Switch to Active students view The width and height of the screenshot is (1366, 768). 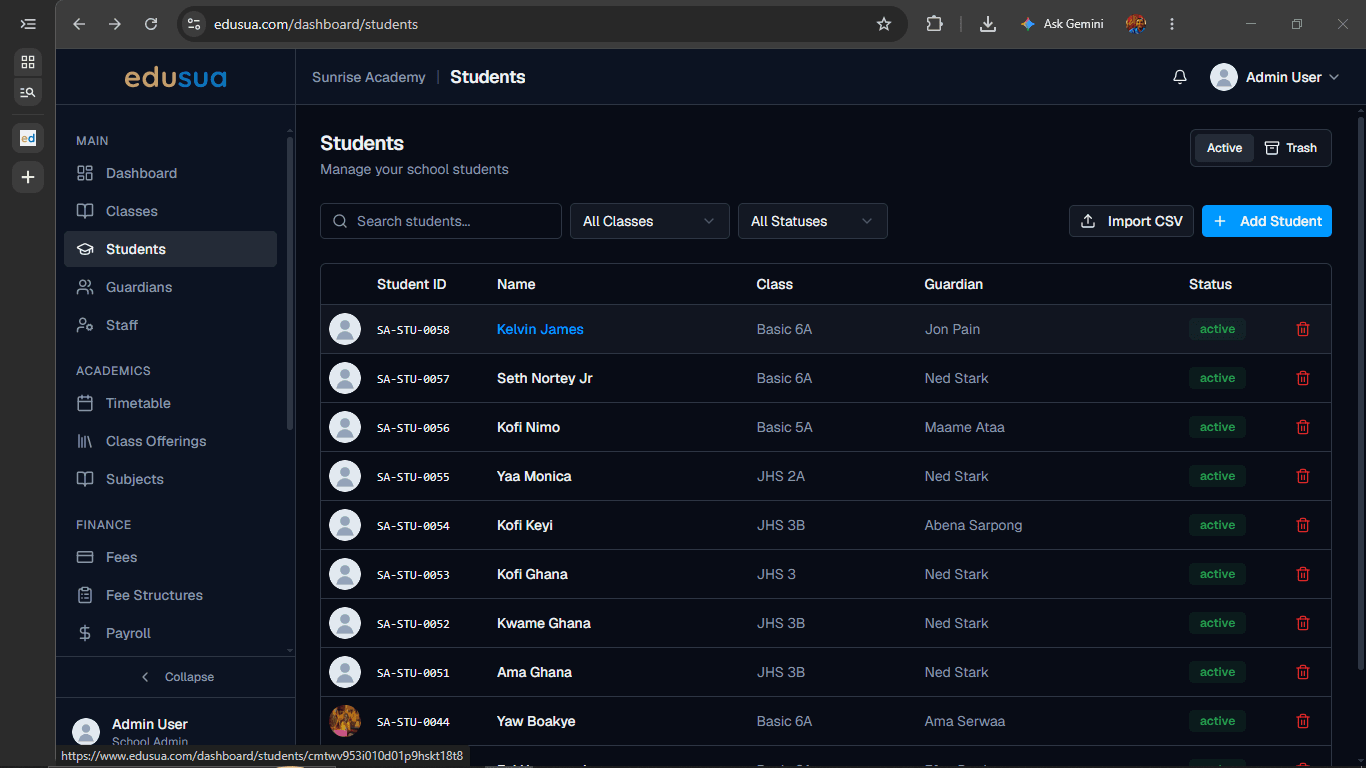1224,148
